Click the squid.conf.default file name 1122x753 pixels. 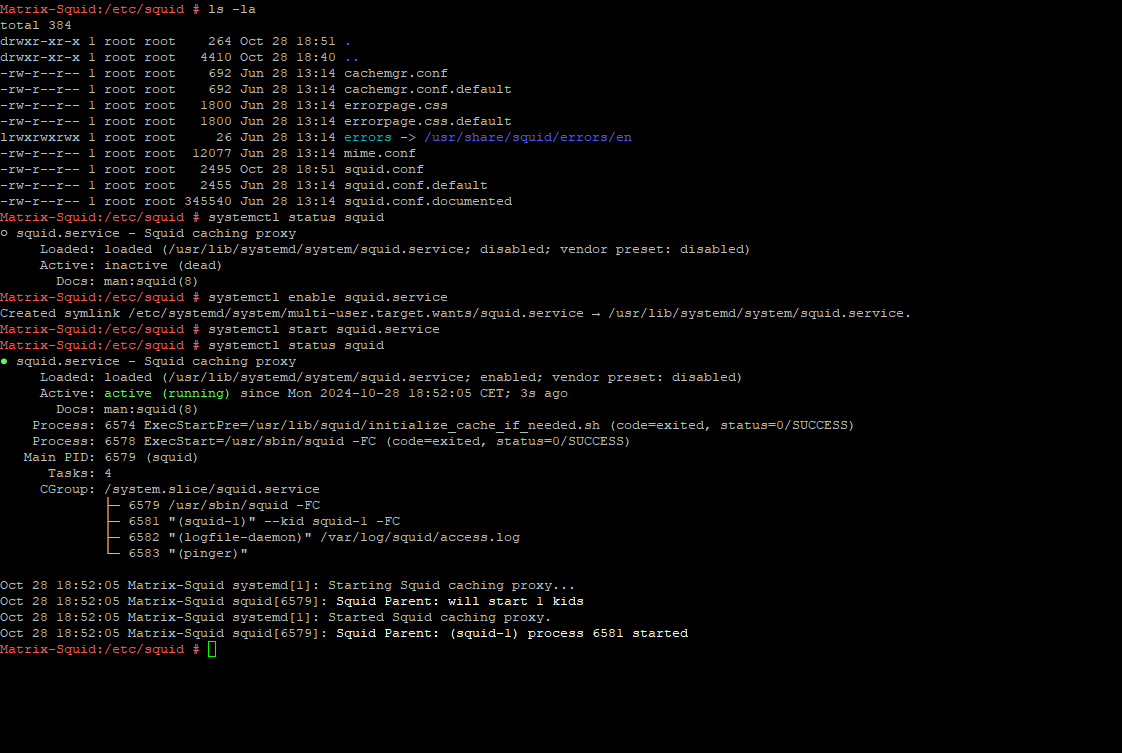click(416, 185)
